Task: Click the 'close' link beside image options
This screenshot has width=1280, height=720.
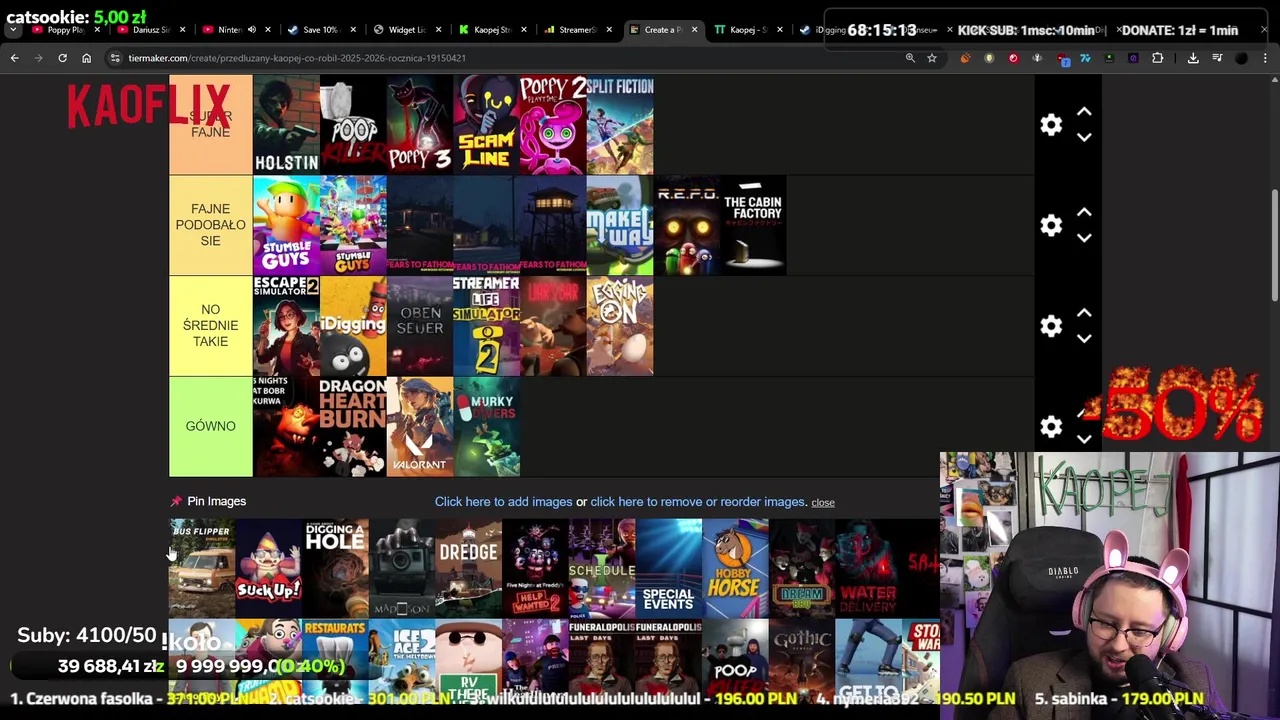Action: (823, 502)
